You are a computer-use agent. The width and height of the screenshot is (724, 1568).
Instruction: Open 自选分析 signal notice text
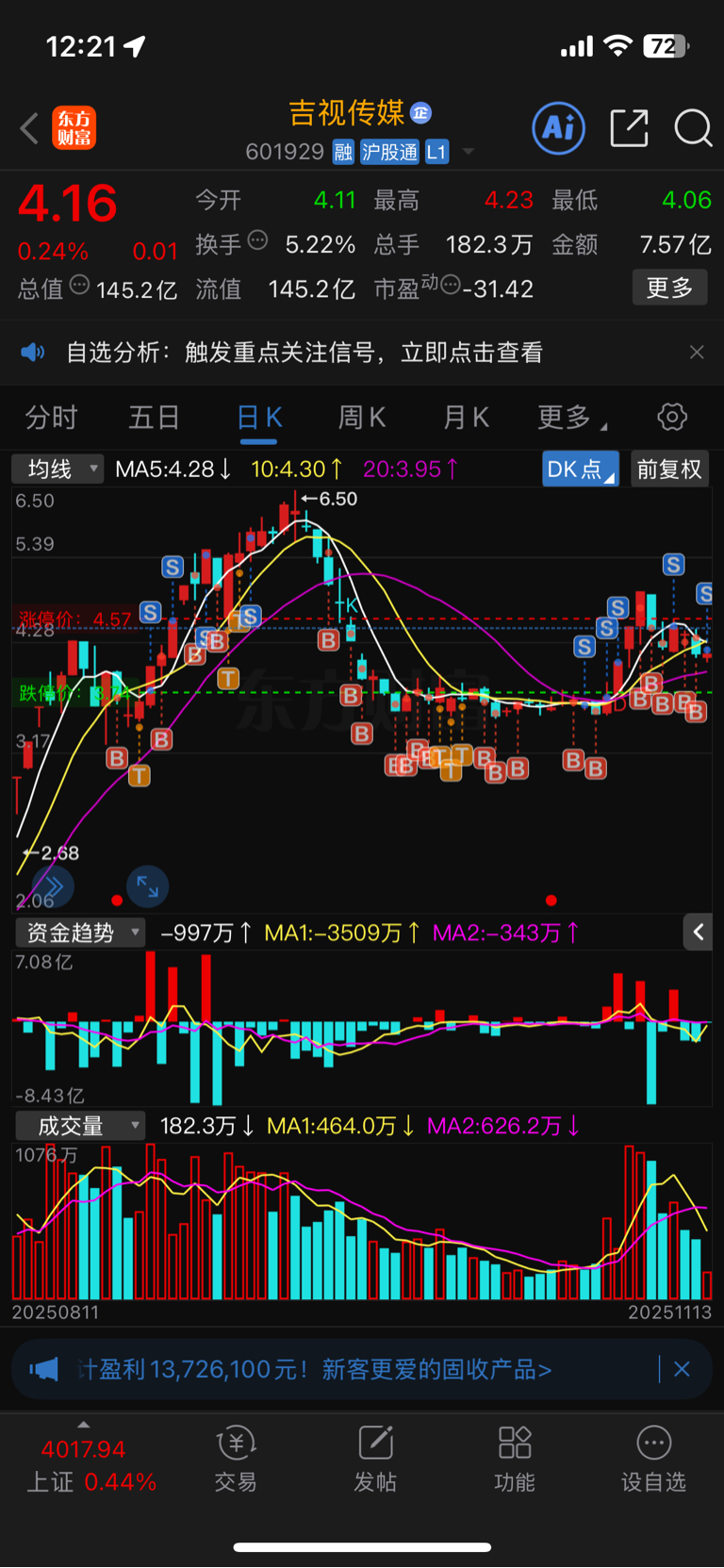tap(304, 353)
